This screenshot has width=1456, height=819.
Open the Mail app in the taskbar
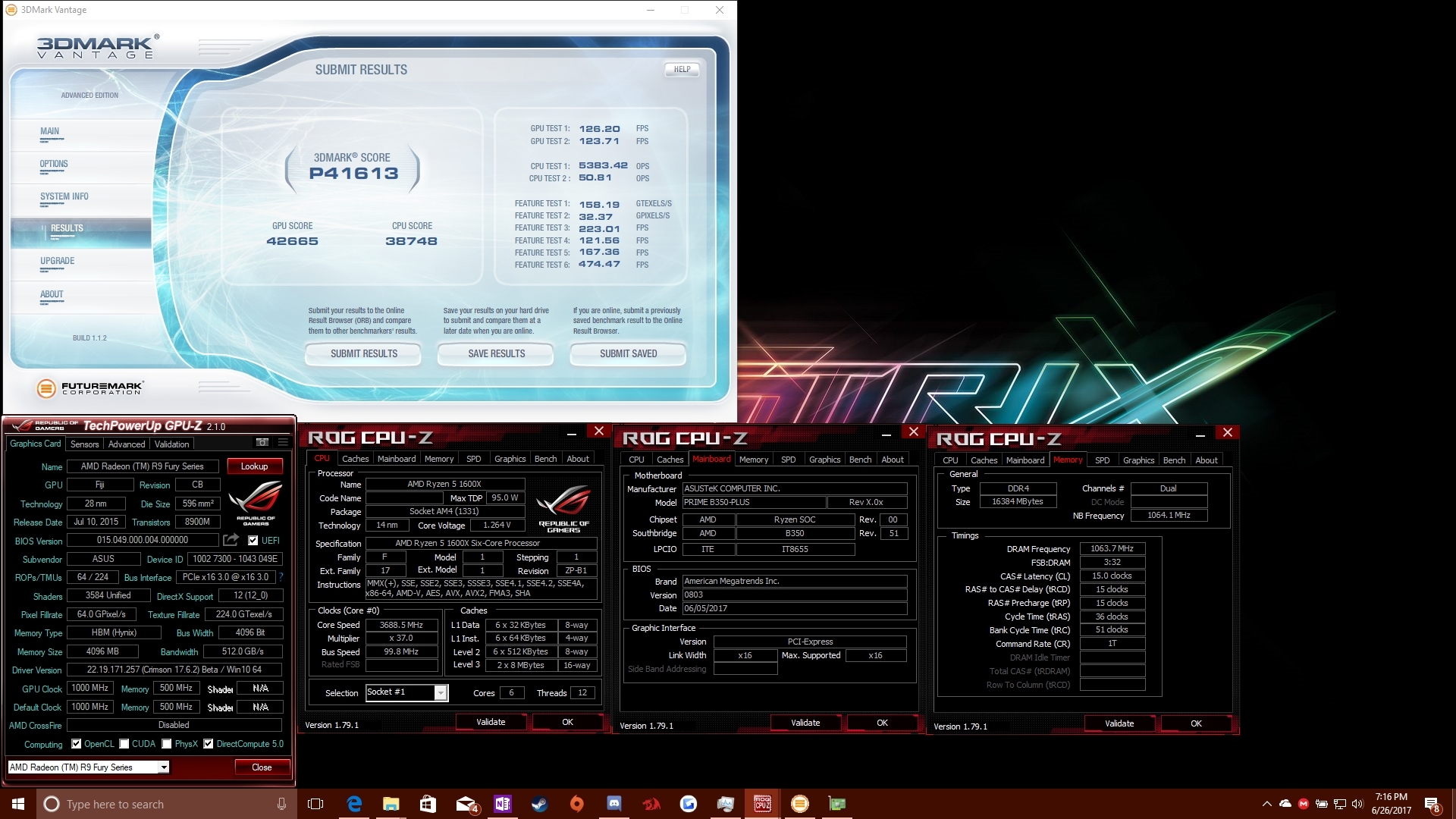coord(466,804)
